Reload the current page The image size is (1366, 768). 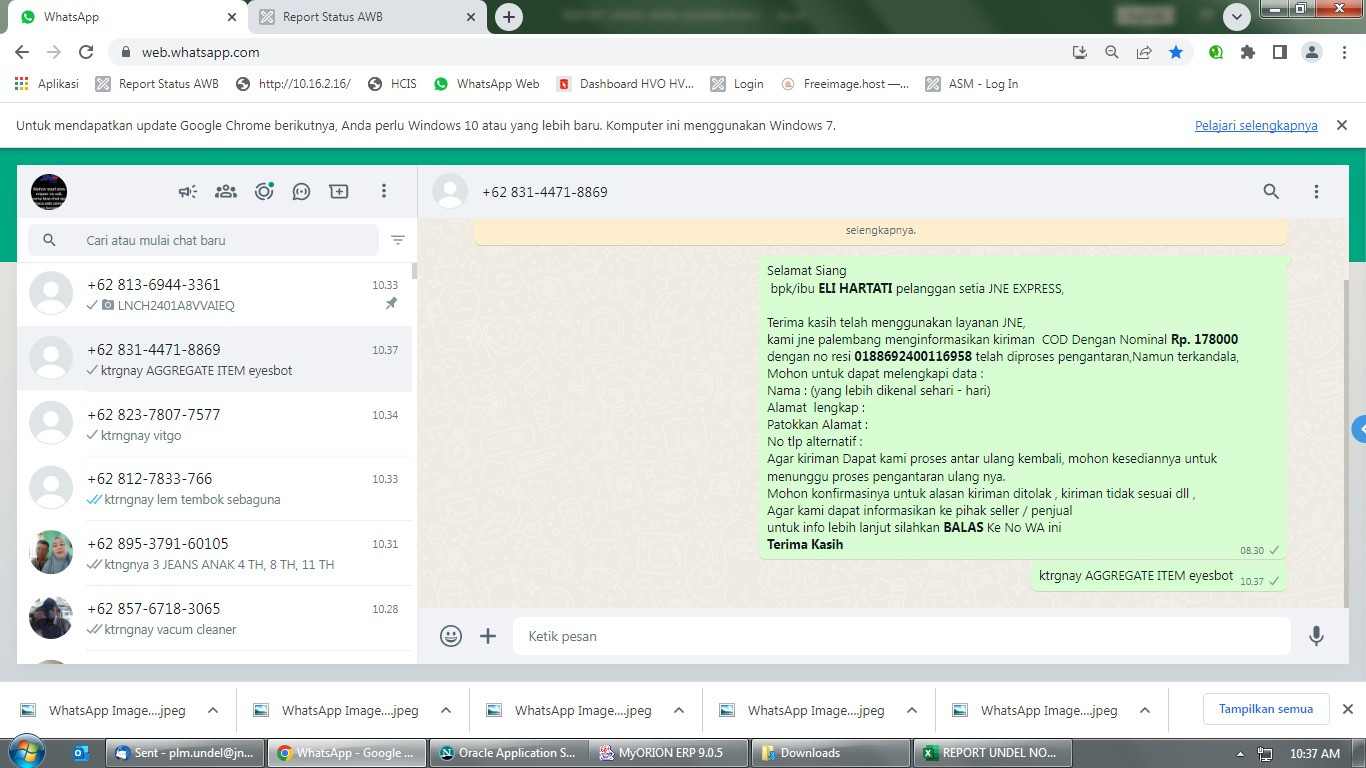coord(86,52)
